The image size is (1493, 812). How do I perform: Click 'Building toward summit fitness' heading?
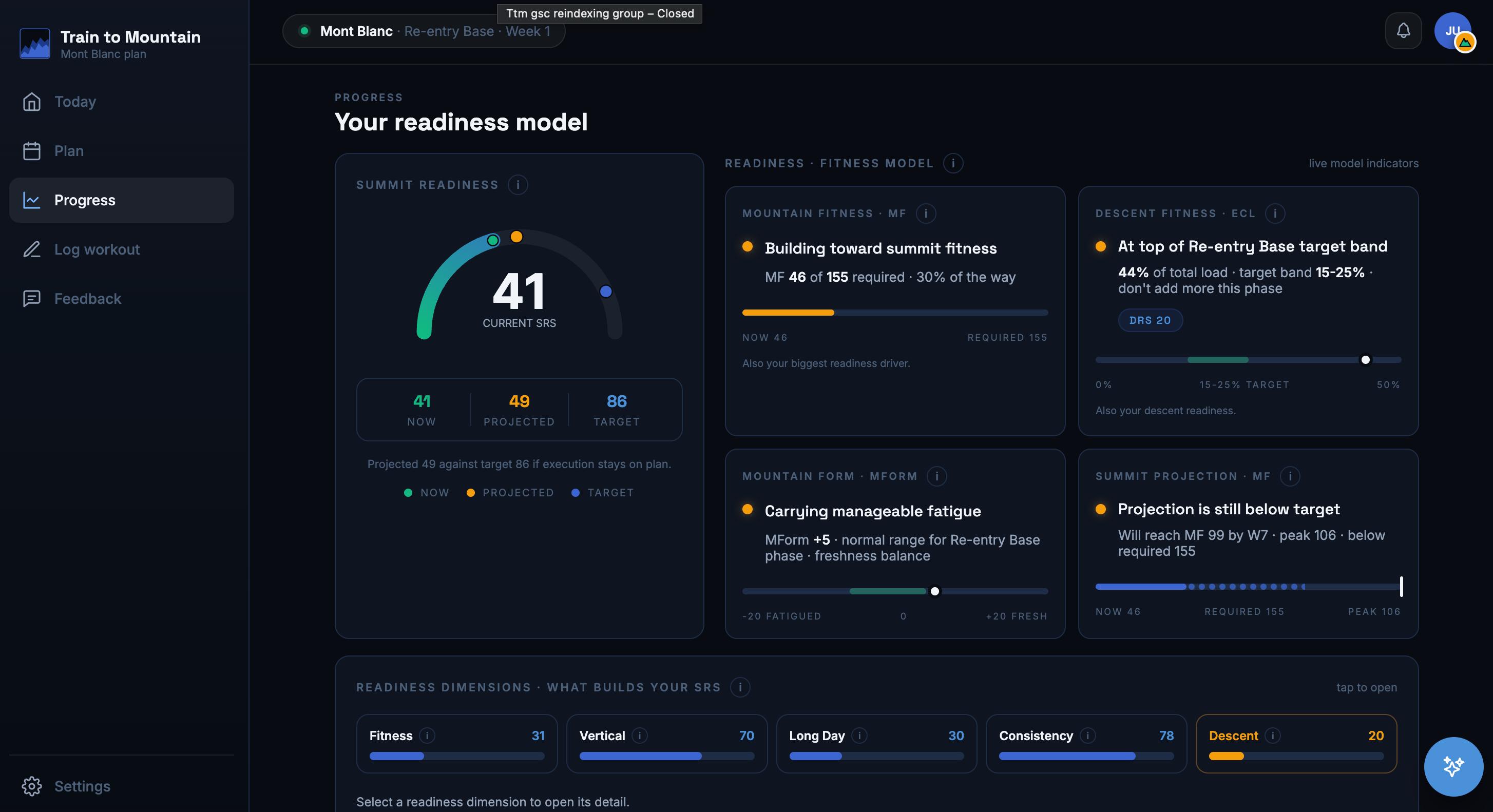[x=881, y=248]
